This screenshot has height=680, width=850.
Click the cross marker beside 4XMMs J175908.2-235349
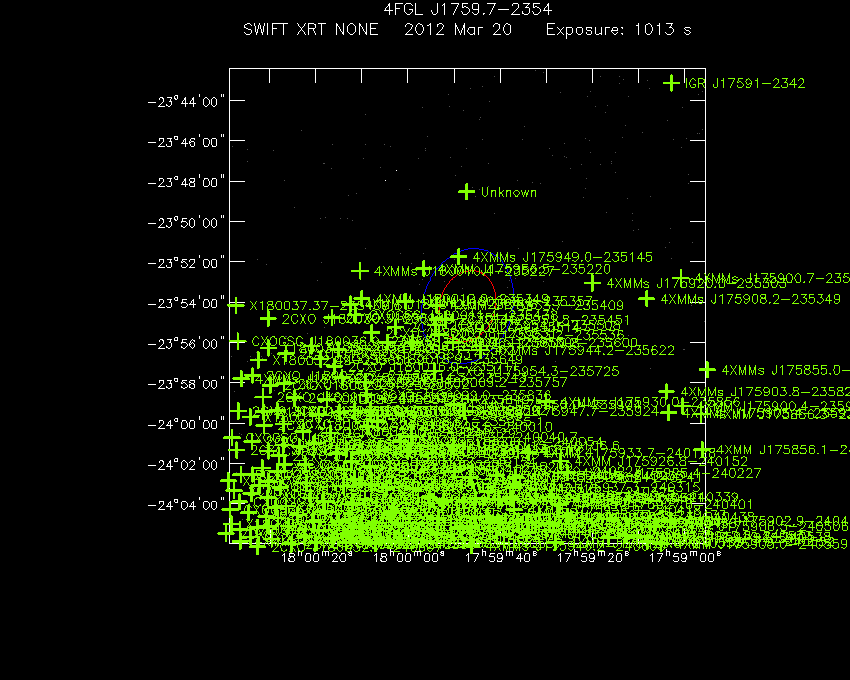click(x=646, y=298)
